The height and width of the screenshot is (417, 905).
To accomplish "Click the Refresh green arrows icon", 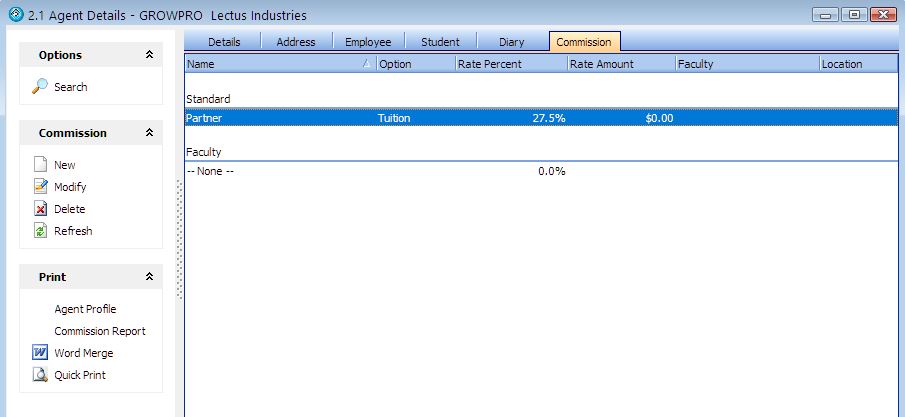I will tap(40, 231).
